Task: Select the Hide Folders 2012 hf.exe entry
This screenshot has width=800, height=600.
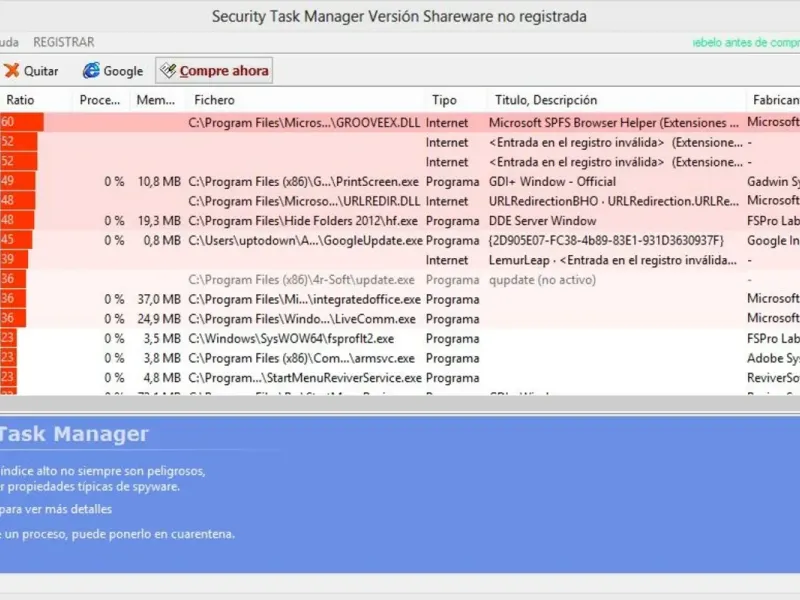Action: [303, 221]
